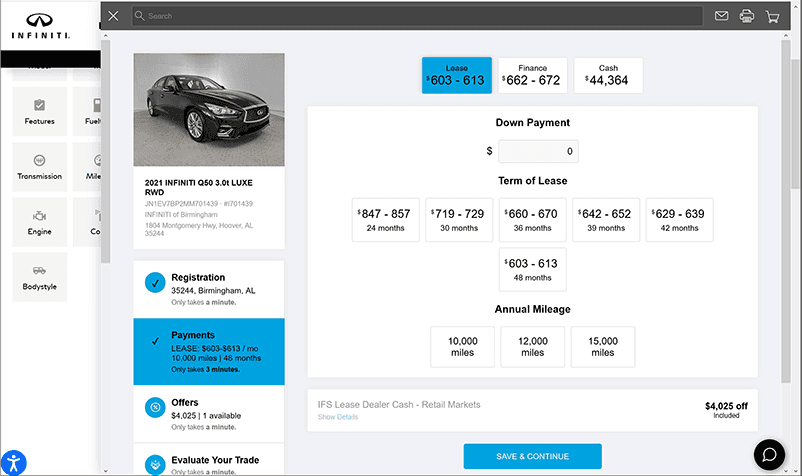Select the 39 months lease term
802x476 pixels.
click(x=606, y=220)
